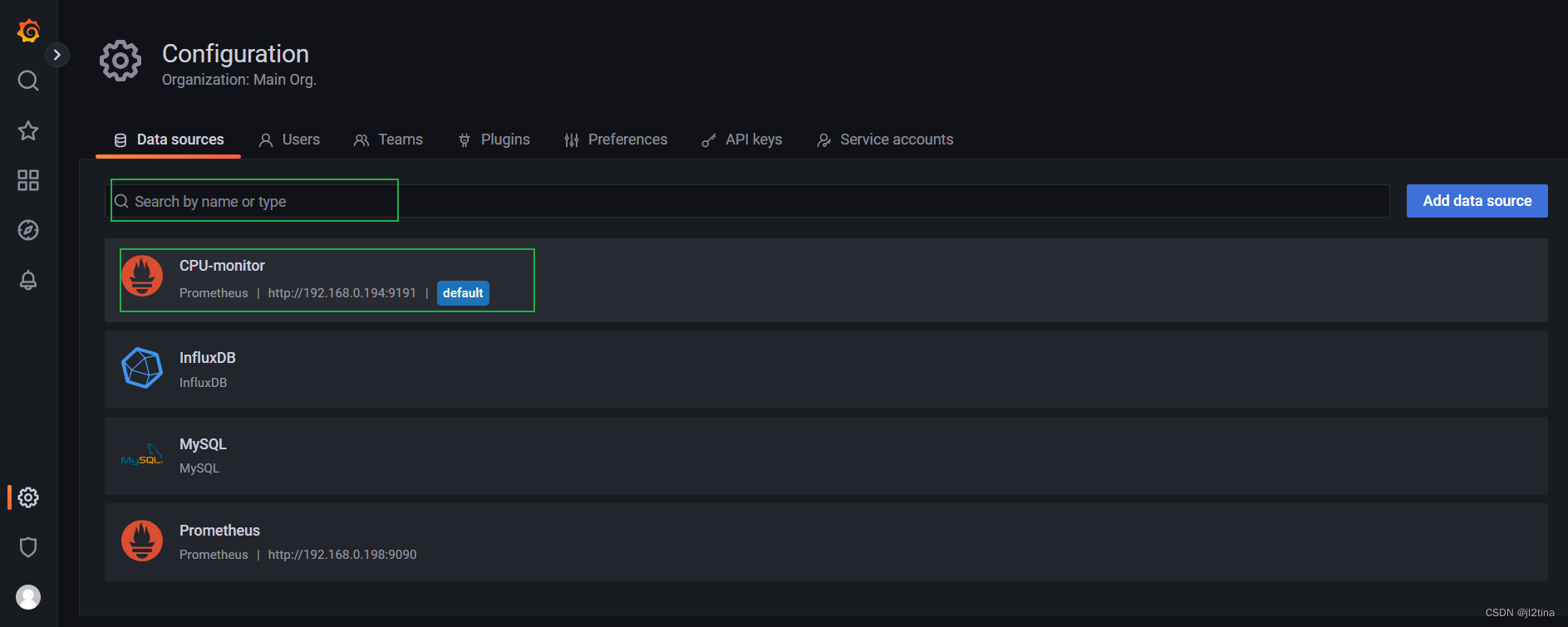Open the InfluxDB data source
The image size is (1568, 627).
[826, 370]
